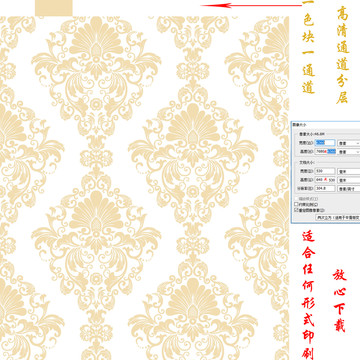Open the resolution unit 像素/英寸 dropdown
The width and height of the screenshot is (360, 360).
pyautogui.click(x=349, y=189)
